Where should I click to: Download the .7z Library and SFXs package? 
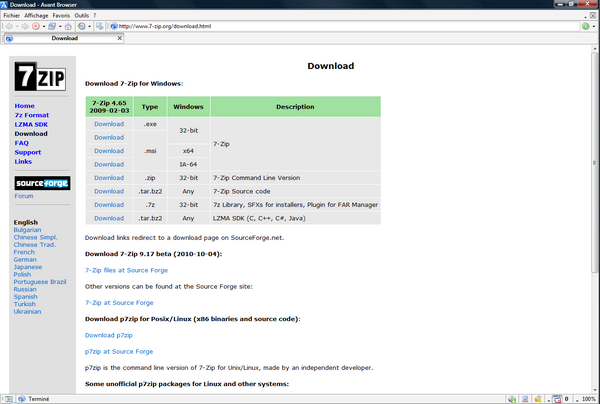[109, 205]
